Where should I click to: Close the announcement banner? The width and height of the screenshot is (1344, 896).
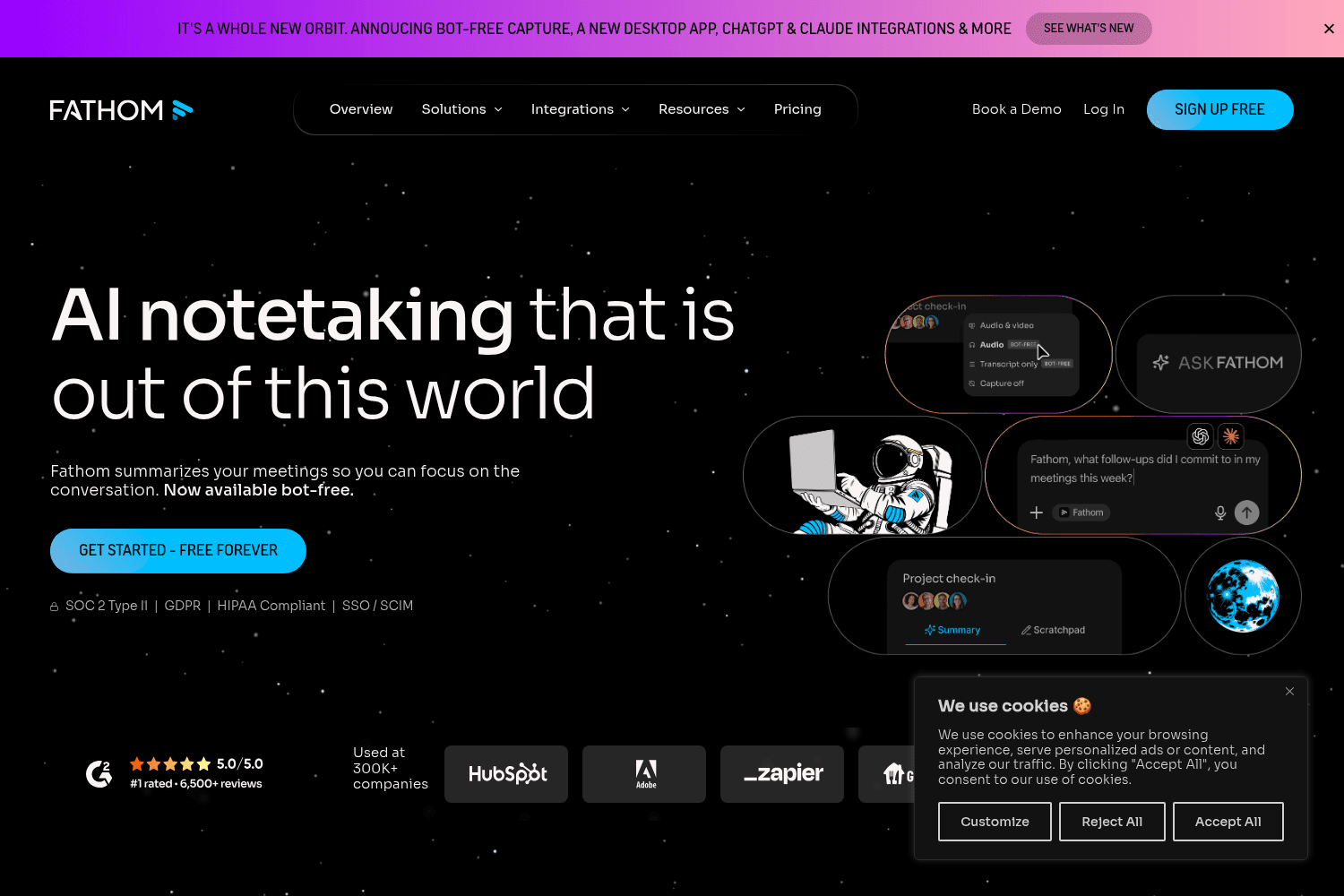(1329, 29)
